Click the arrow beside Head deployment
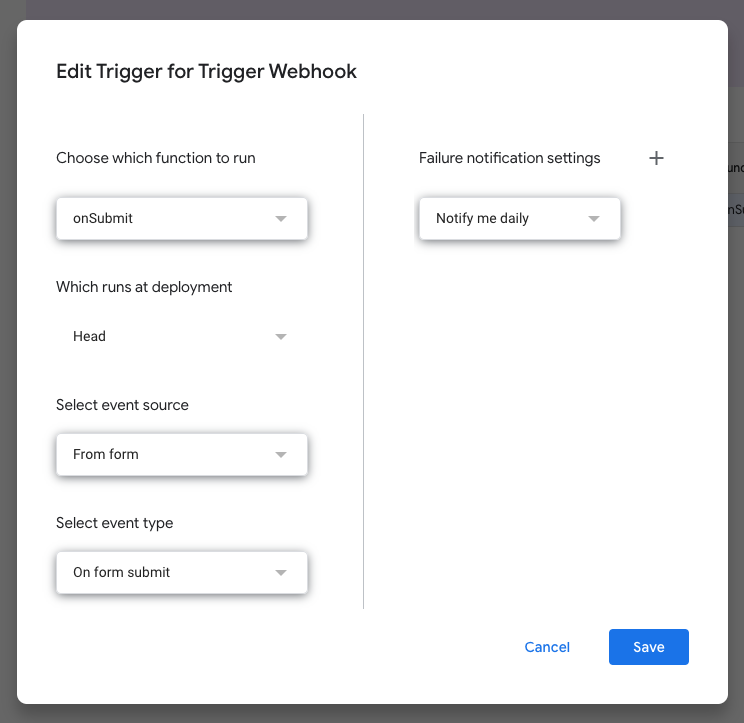 pos(281,337)
